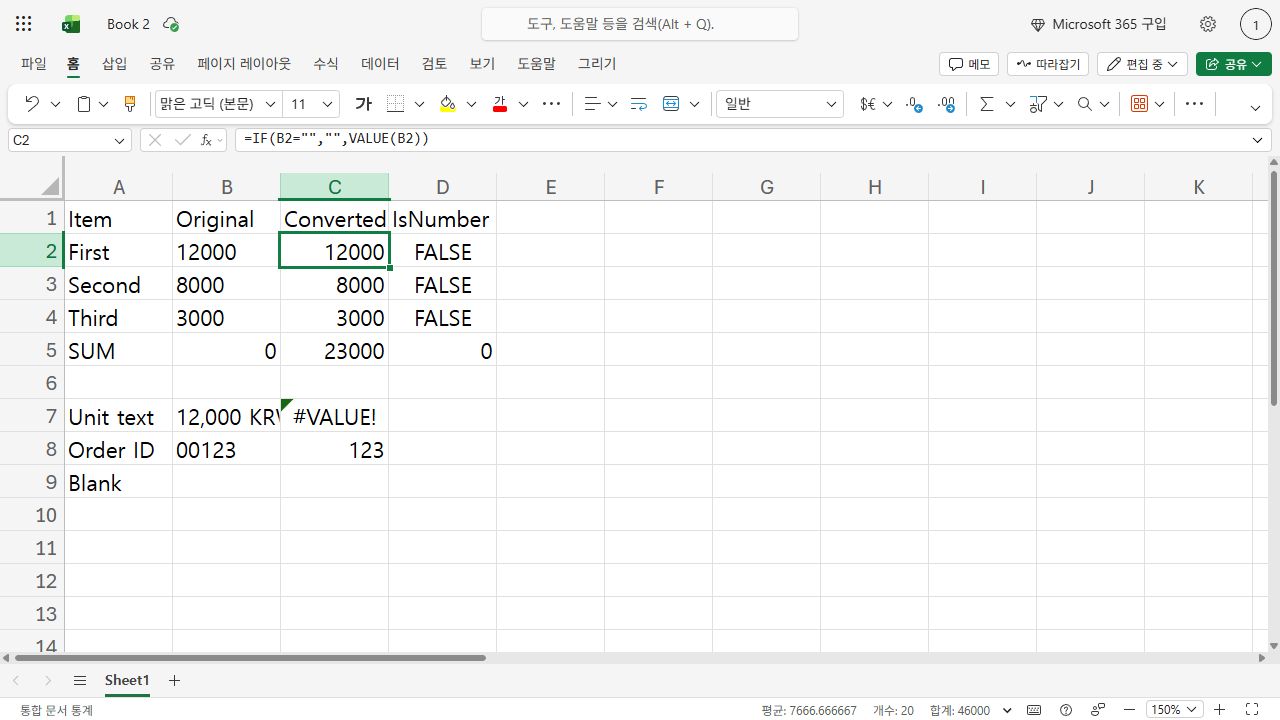Expand the formula bar chevron

click(x=1259, y=141)
